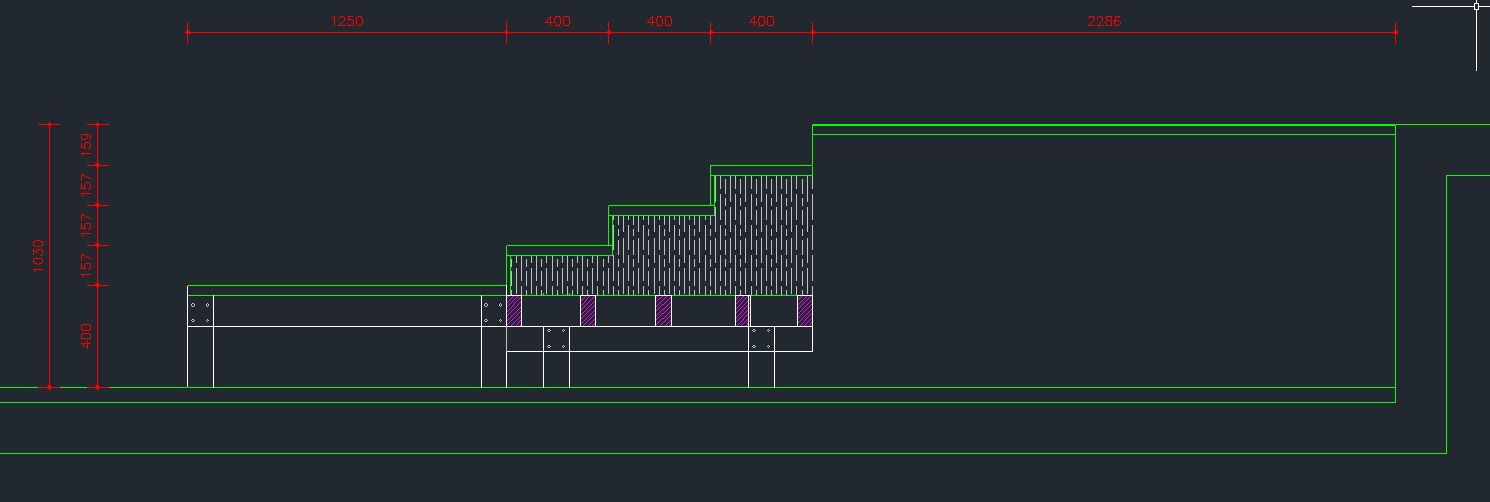Click the bolt plate left of first purple block
This screenshot has height=502, width=1490.
(493, 312)
